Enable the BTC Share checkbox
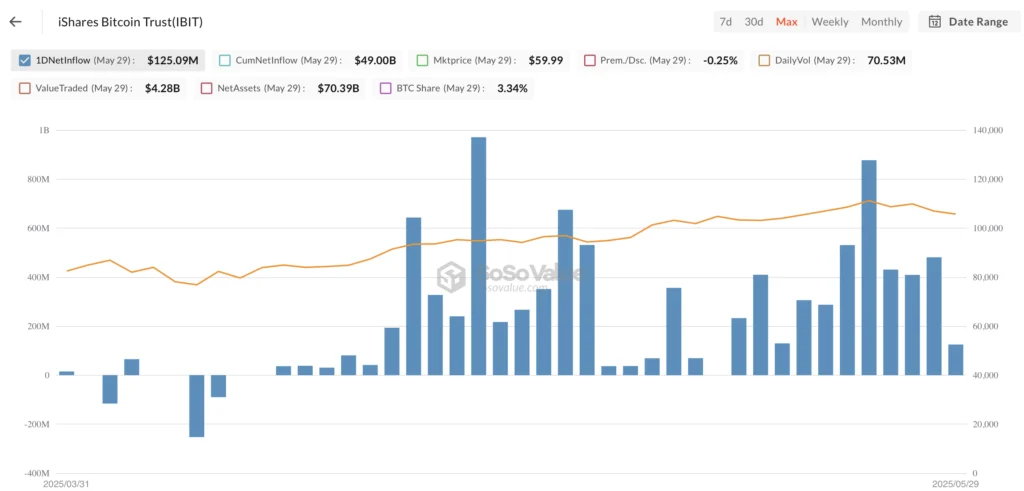Image resolution: width=1024 pixels, height=491 pixels. 385,88
